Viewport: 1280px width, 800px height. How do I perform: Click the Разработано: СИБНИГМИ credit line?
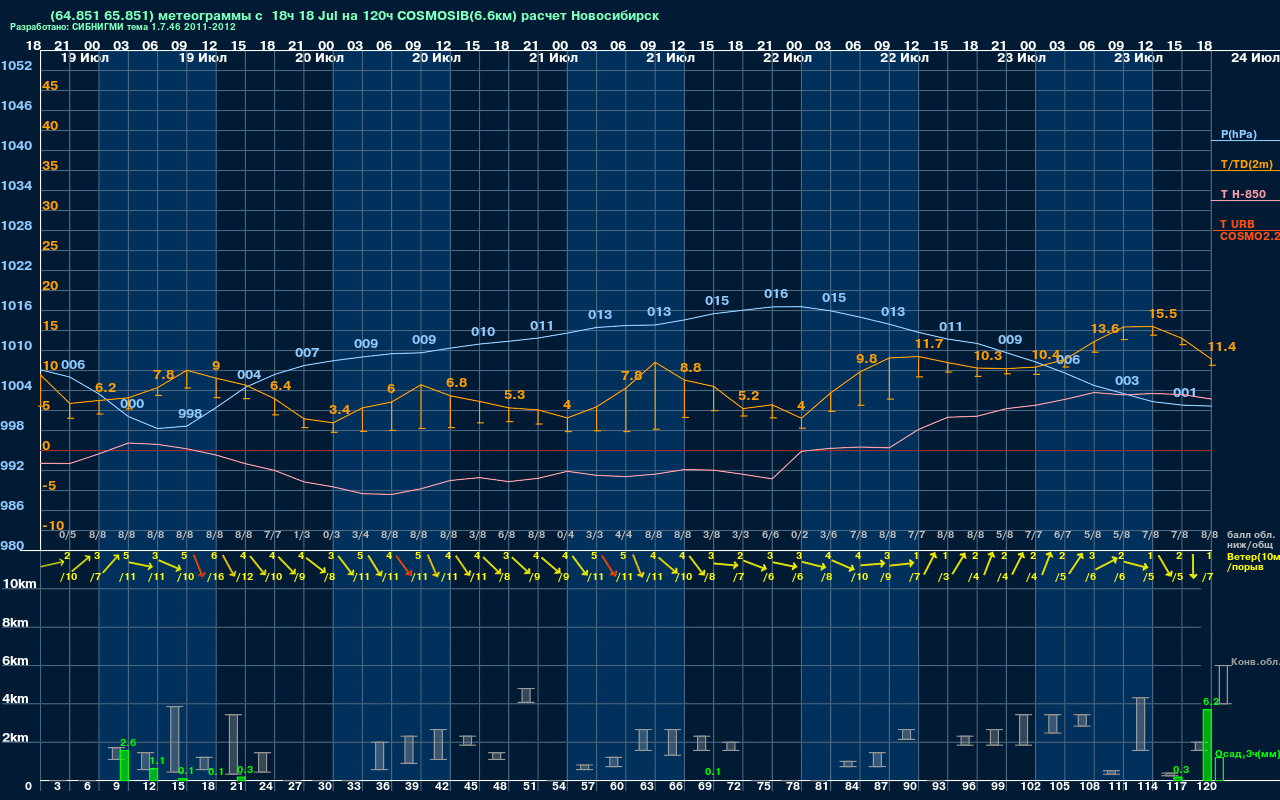(x=123, y=27)
